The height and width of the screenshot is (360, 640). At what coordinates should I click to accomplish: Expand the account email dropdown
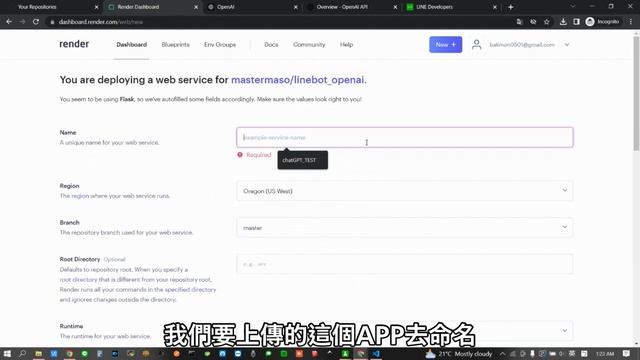tap(567, 44)
